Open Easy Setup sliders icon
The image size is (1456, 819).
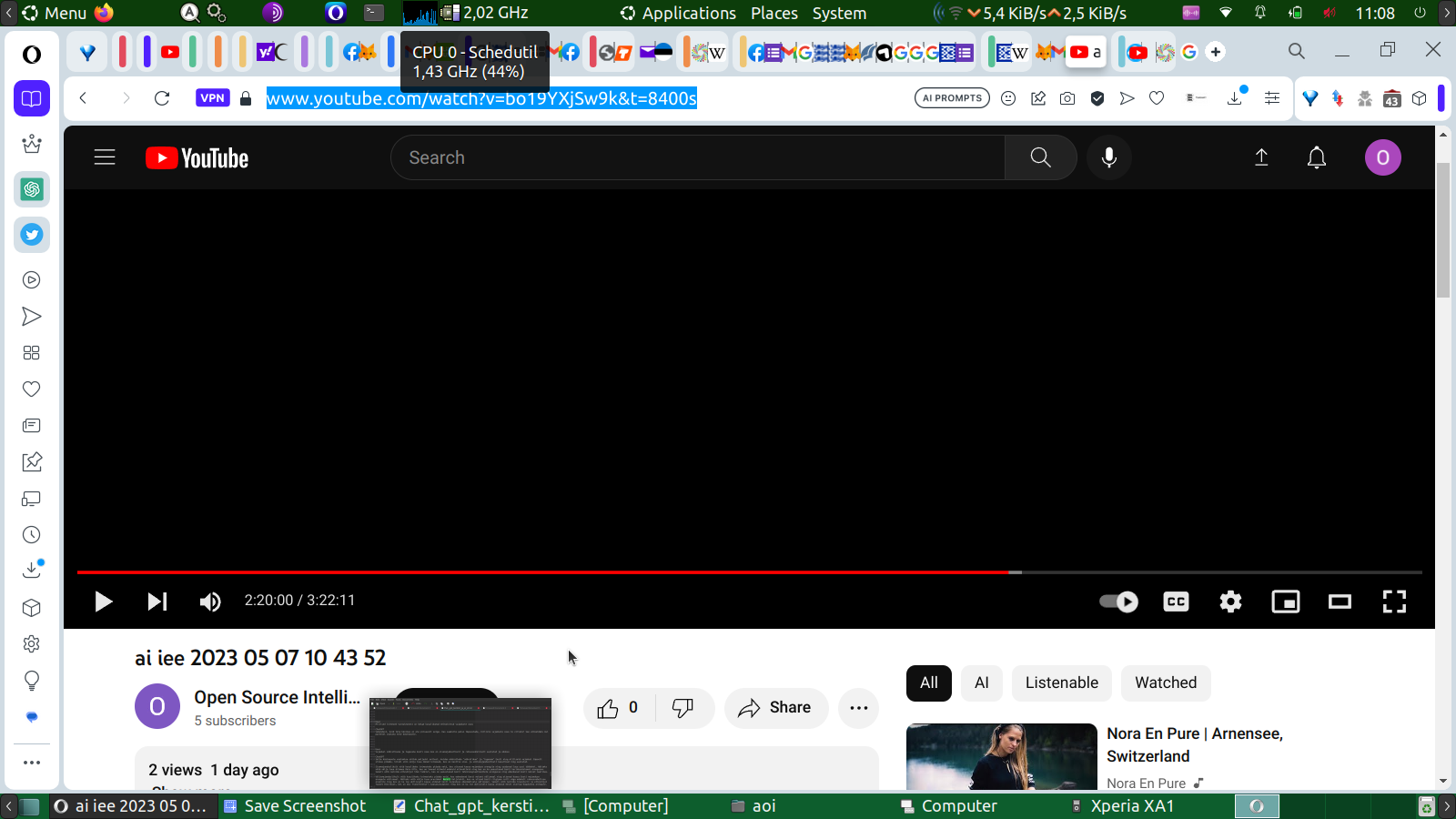tap(1272, 98)
